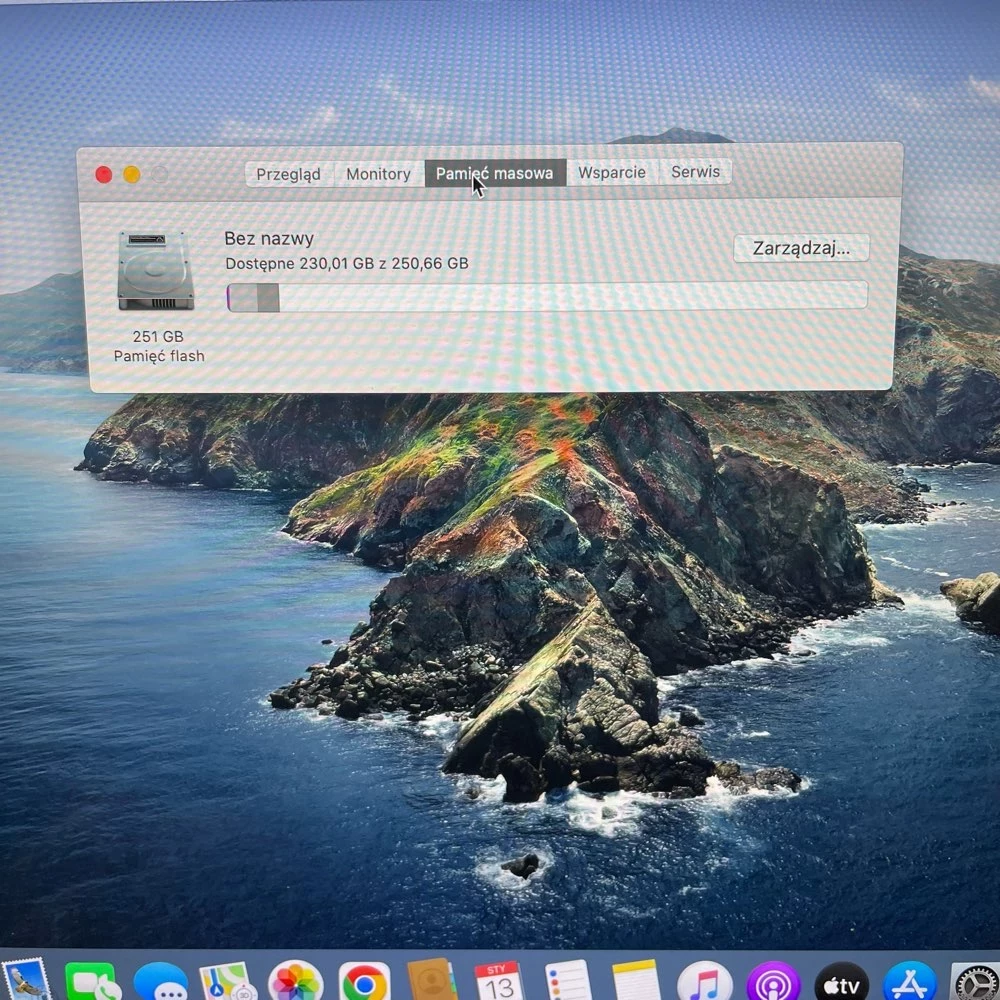
Task: Open the Wsparcie tab
Action: tap(612, 172)
